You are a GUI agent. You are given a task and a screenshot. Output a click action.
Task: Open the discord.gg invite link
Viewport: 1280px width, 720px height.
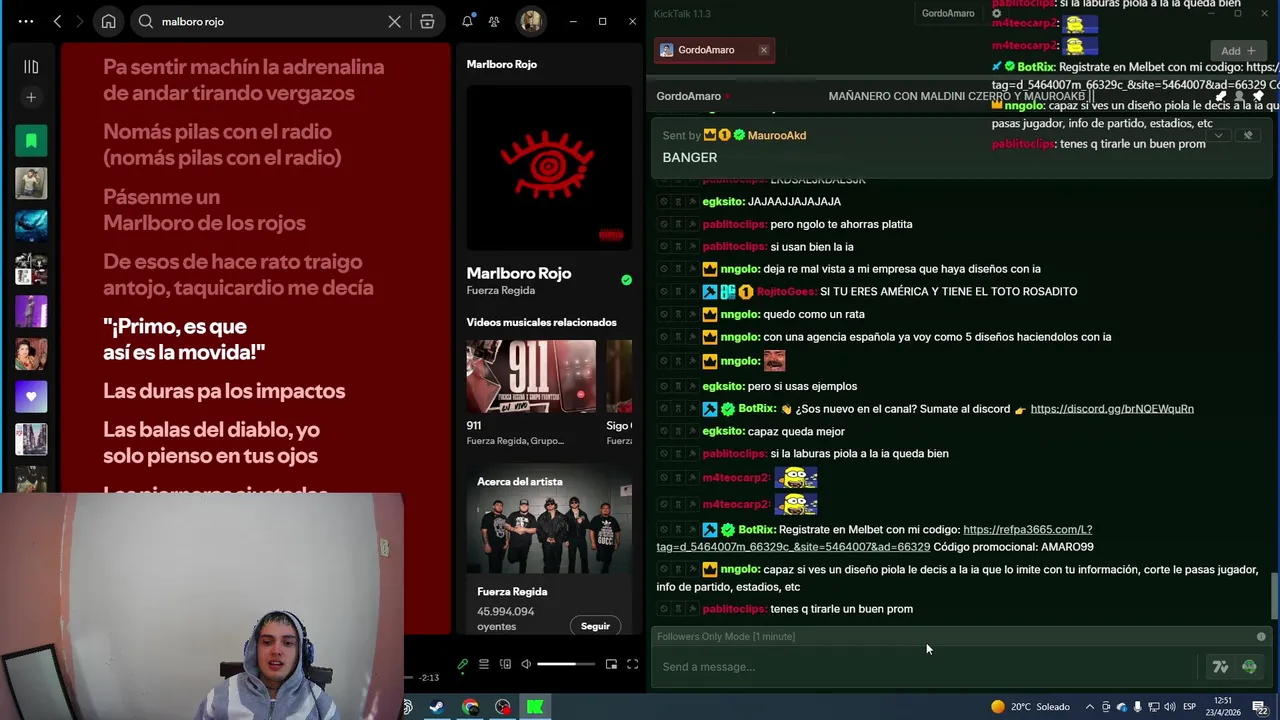pos(1112,409)
